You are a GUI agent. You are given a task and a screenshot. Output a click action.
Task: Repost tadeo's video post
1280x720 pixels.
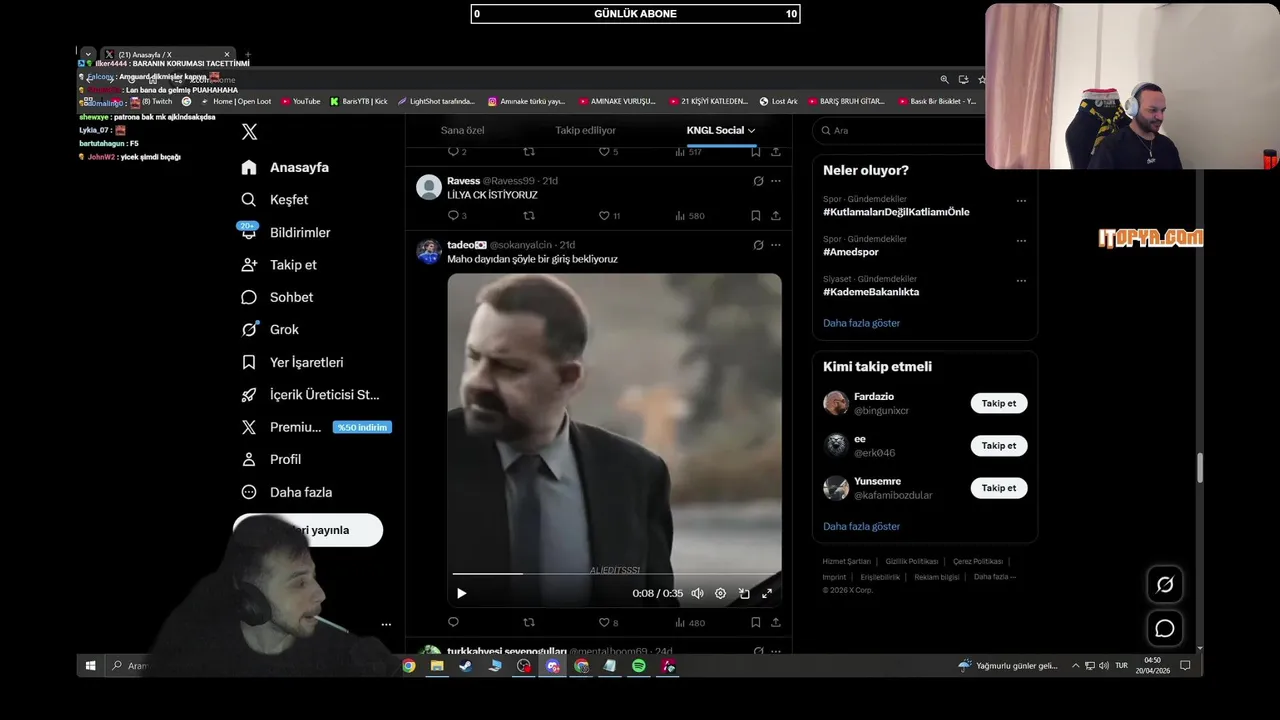click(x=529, y=622)
